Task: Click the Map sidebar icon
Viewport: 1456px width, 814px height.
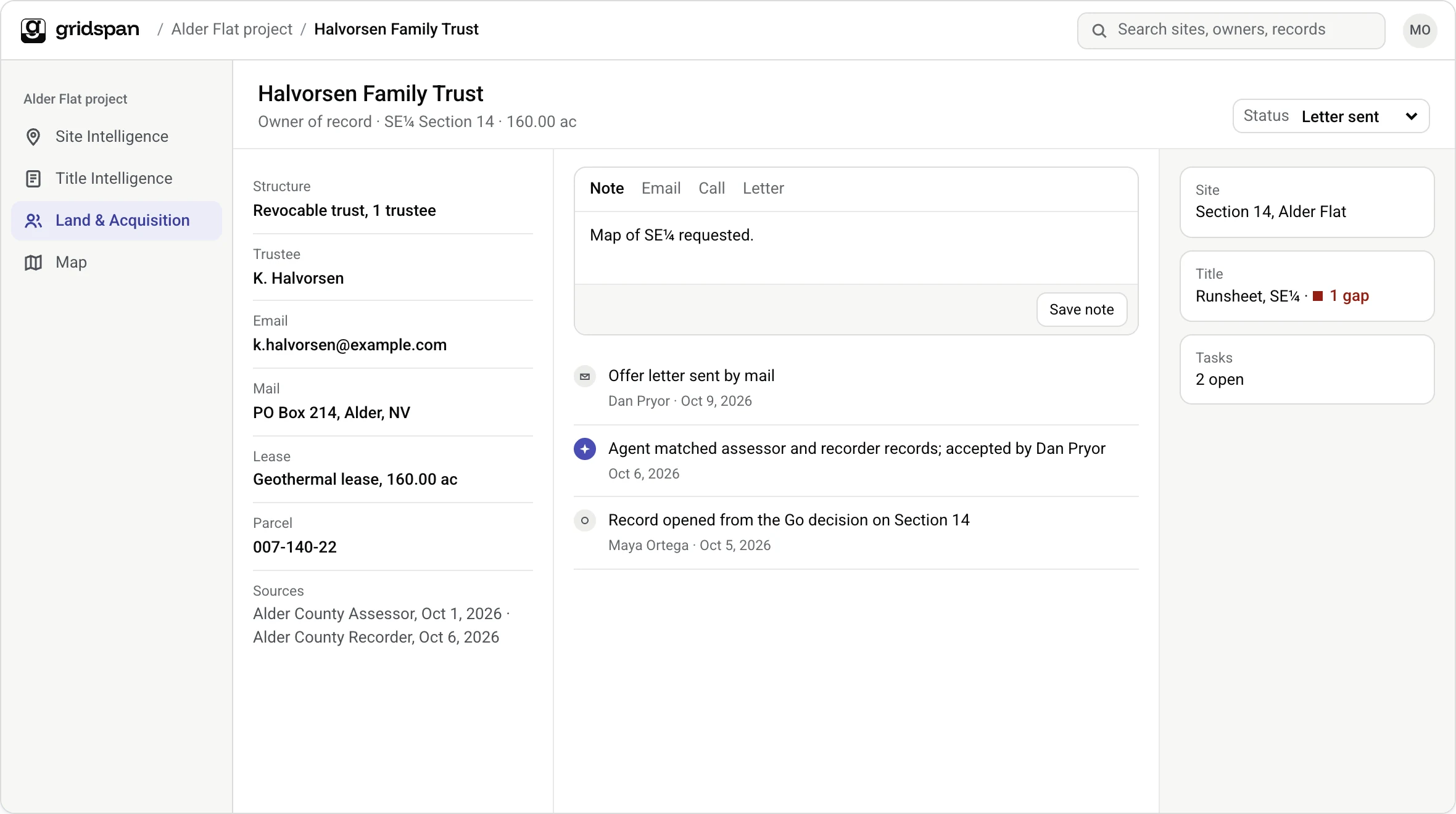Action: click(x=33, y=263)
